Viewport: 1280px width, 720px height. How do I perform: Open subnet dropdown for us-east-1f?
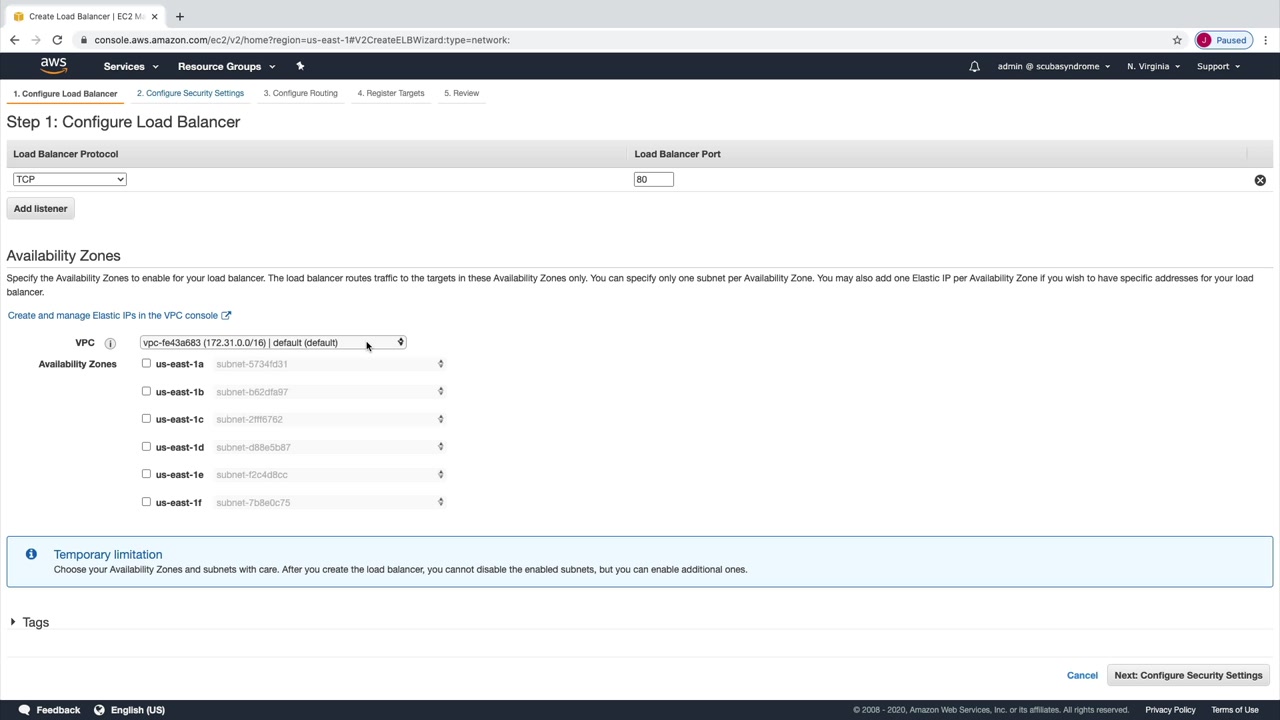330,502
